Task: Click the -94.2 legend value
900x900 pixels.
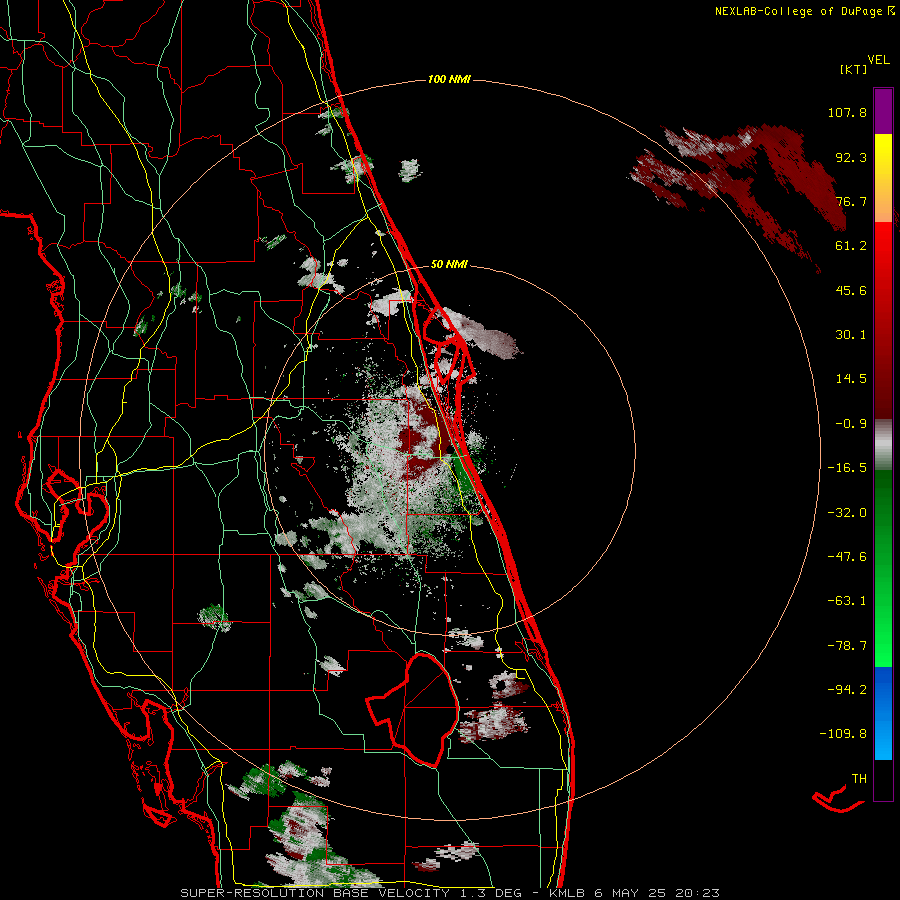Action: point(847,689)
